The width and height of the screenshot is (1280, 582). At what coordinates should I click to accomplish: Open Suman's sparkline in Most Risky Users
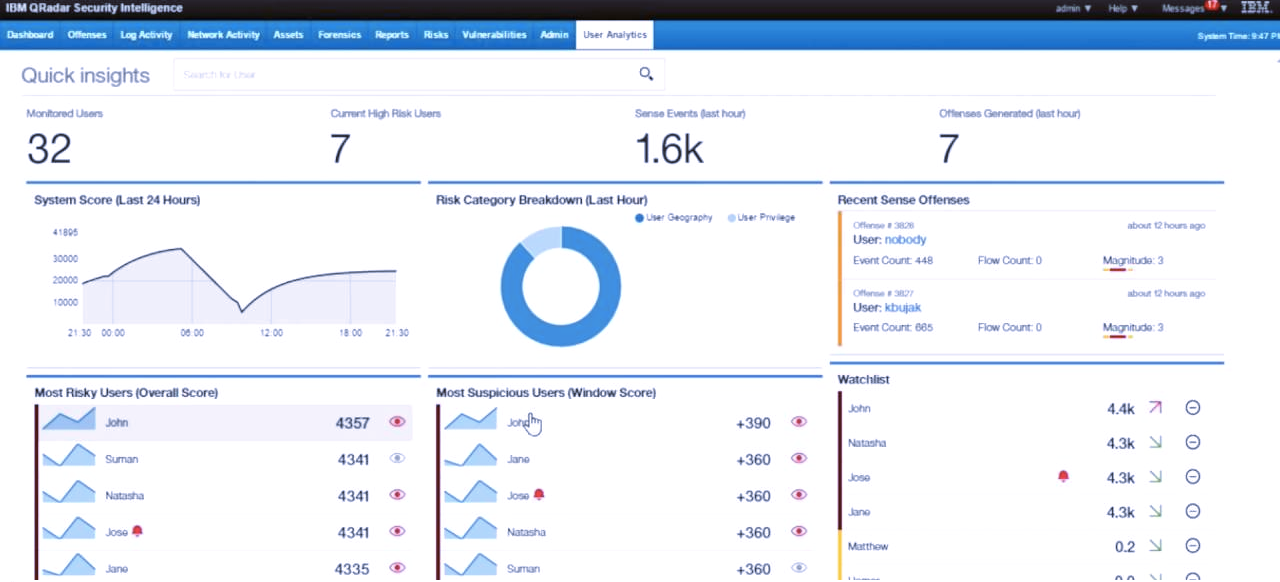coord(69,457)
